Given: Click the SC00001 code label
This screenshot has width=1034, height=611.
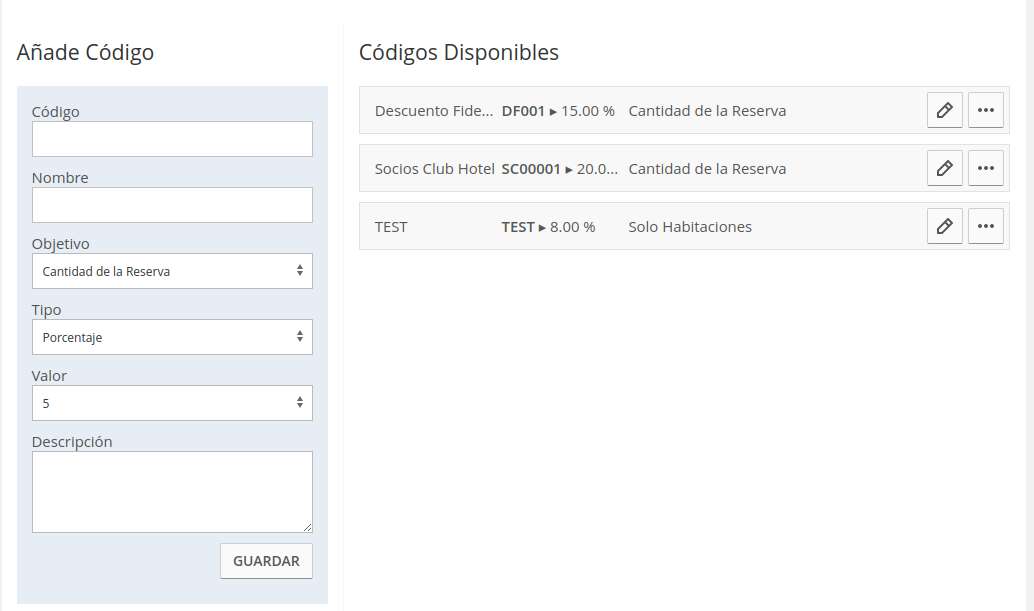Looking at the screenshot, I should click(x=531, y=169).
